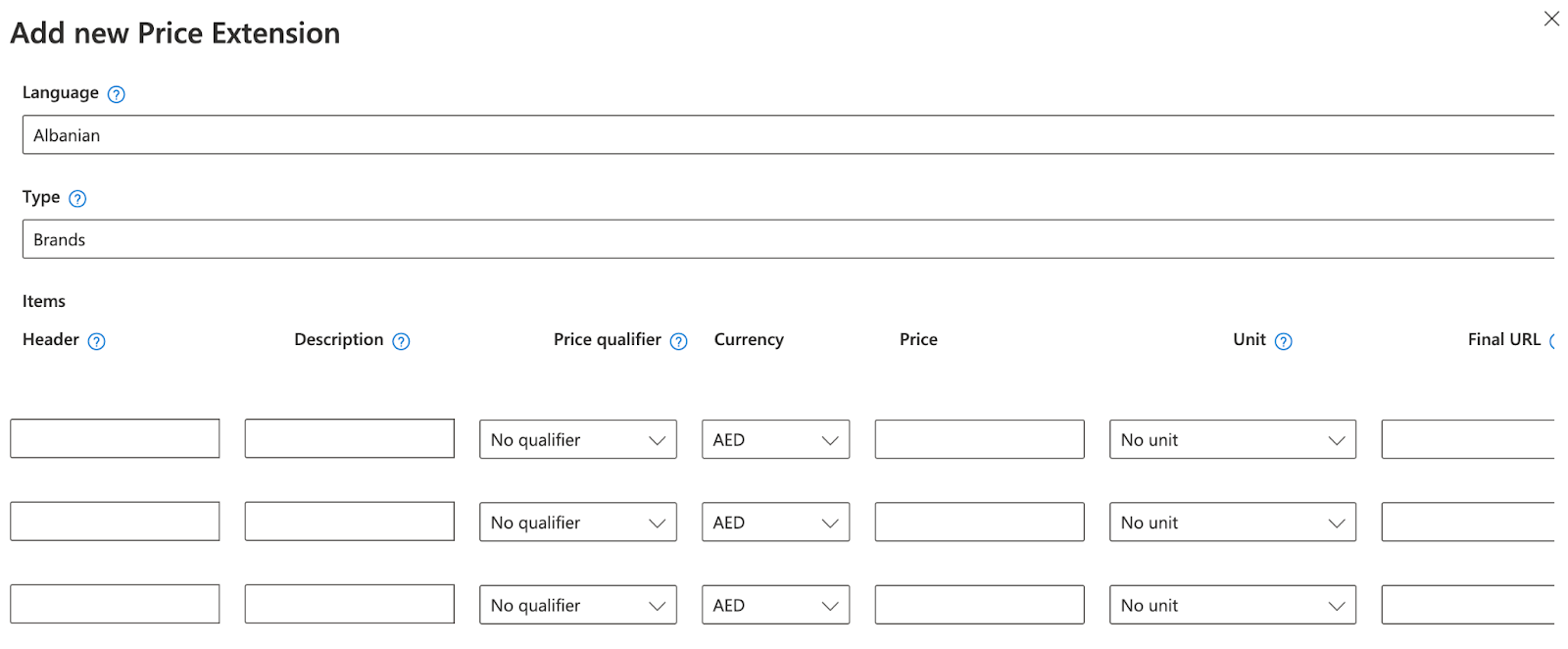Open third row's AED currency selector
1568x649 pixels.
tap(775, 605)
